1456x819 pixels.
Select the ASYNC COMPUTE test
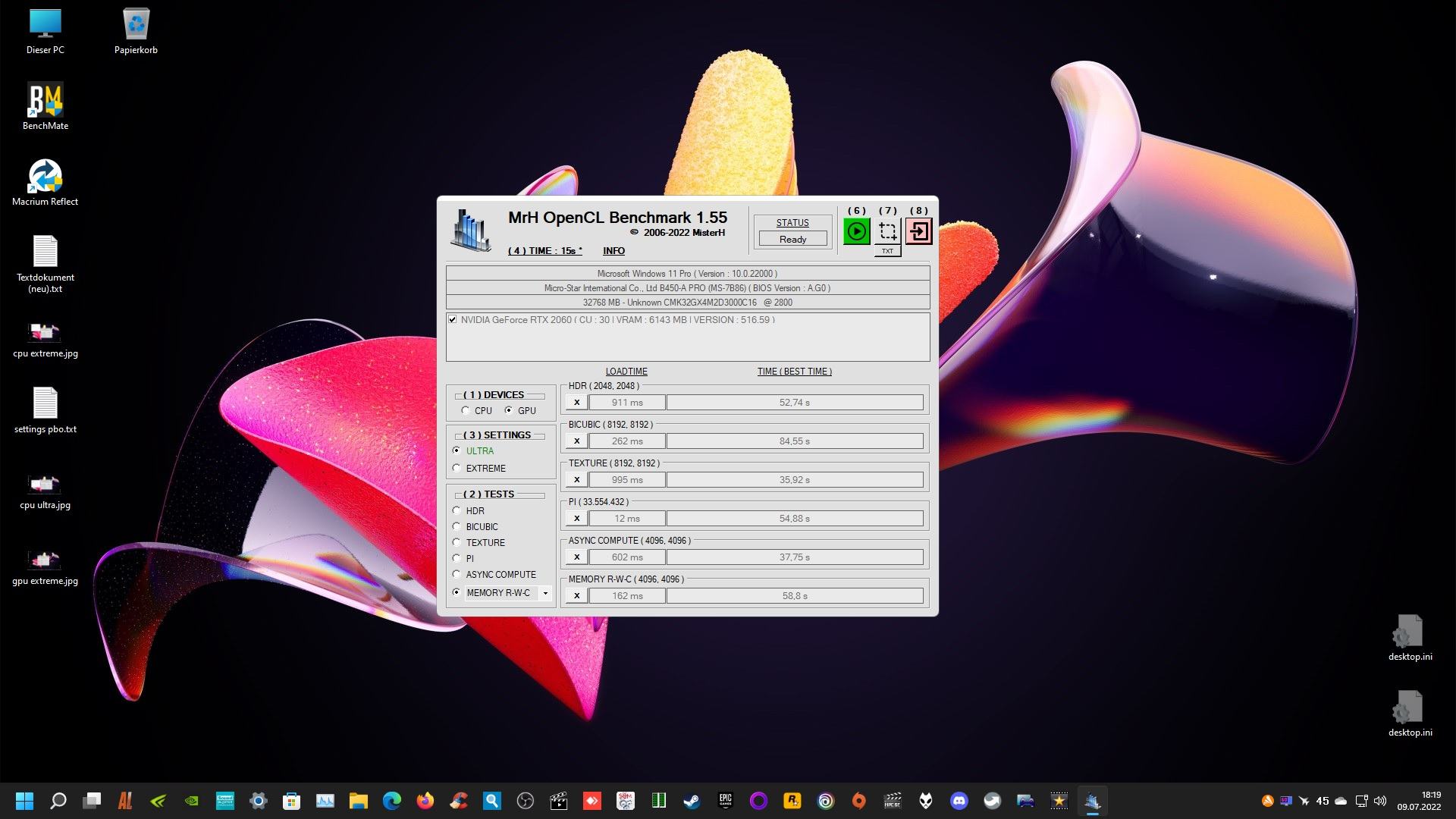pos(457,574)
